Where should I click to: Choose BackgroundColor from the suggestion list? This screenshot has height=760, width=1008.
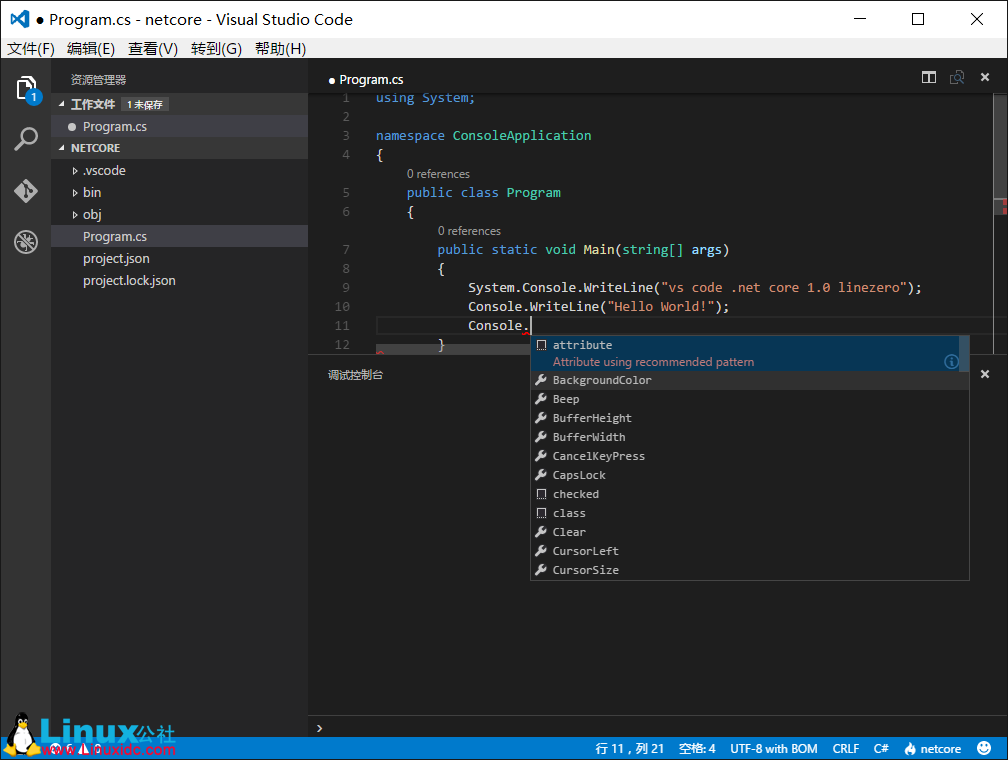[x=750, y=380]
